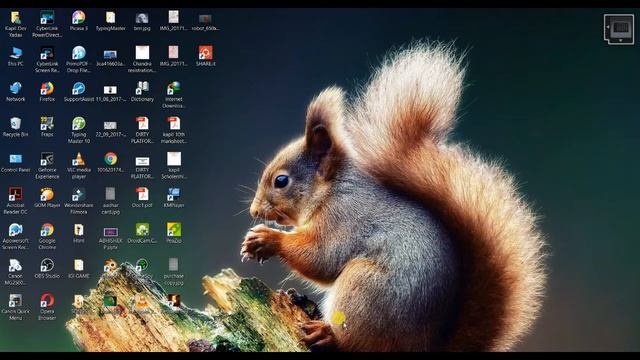640x360 pixels.
Task: Select the 11_08_2017 image file
Action: click(x=111, y=92)
